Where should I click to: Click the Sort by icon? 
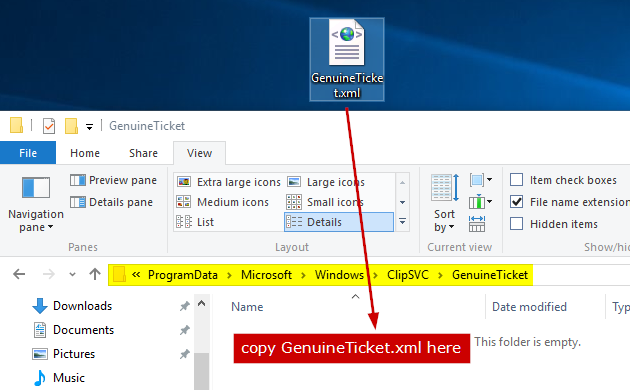444,188
